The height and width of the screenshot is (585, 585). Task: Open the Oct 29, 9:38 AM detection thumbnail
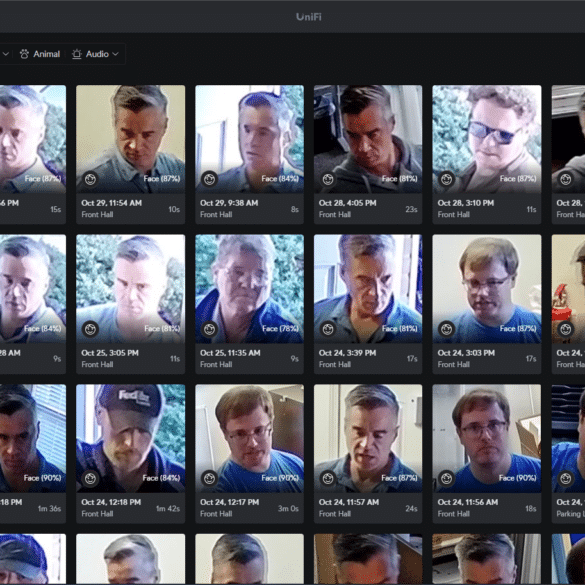coord(249,139)
